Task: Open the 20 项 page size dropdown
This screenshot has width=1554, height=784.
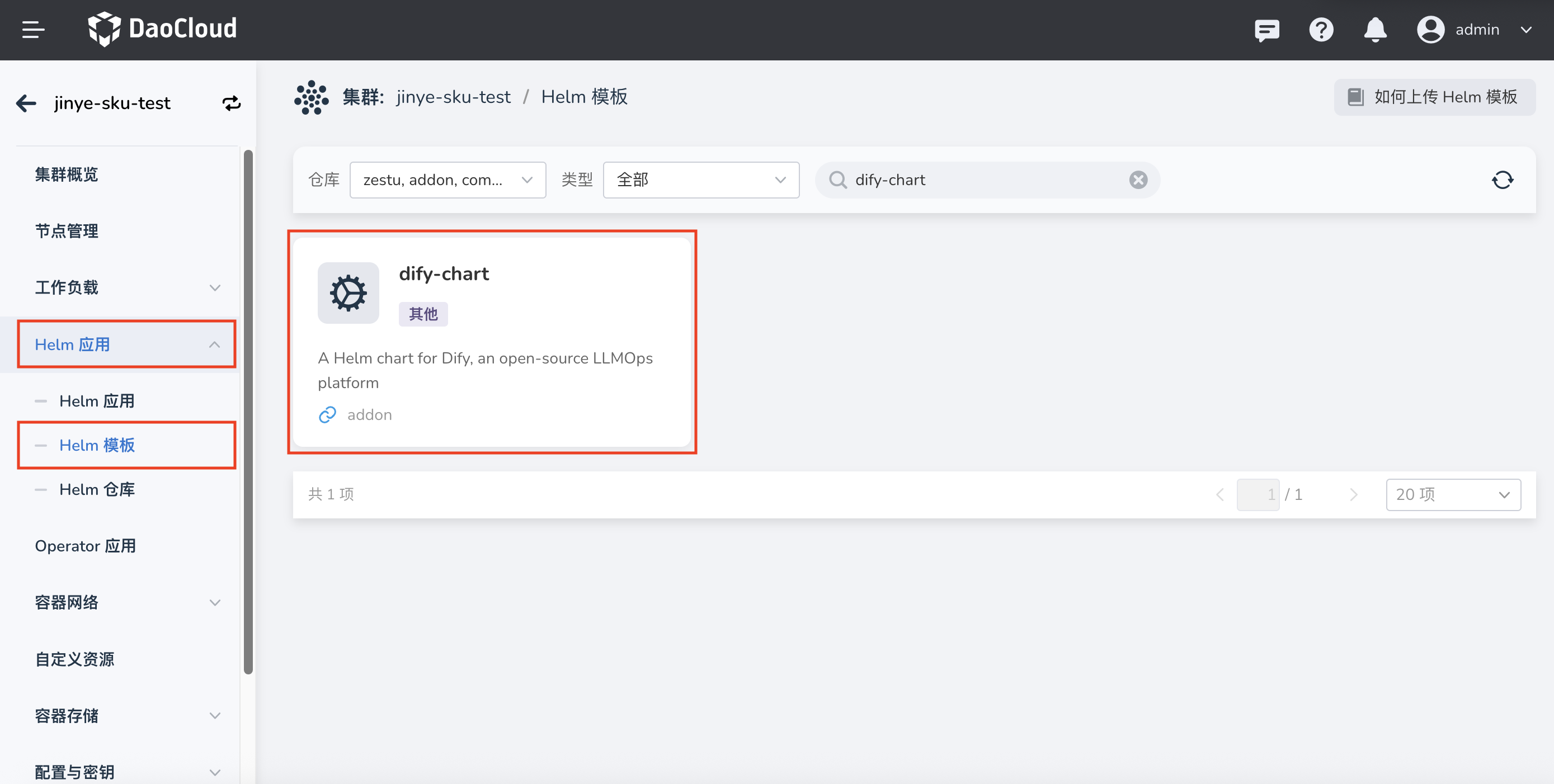Action: 1453,494
